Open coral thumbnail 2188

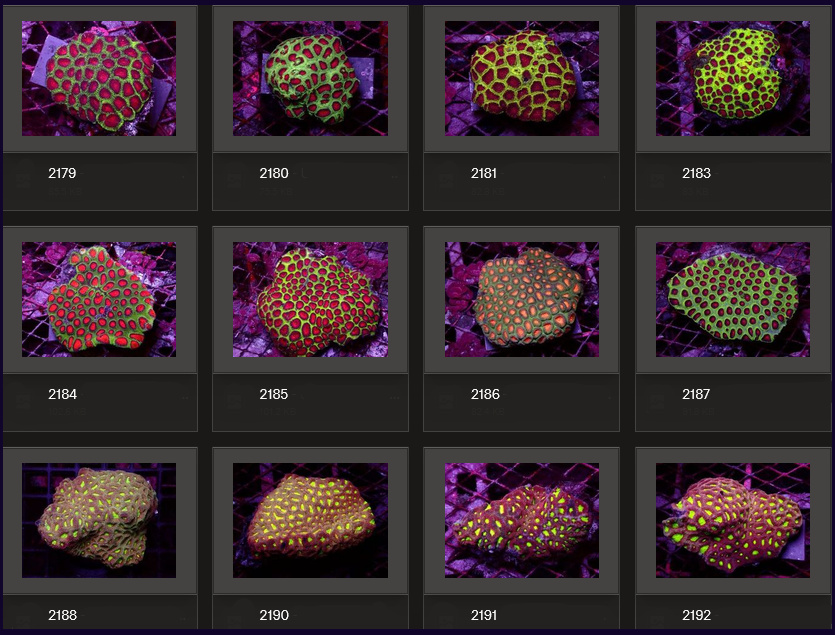(x=99, y=520)
